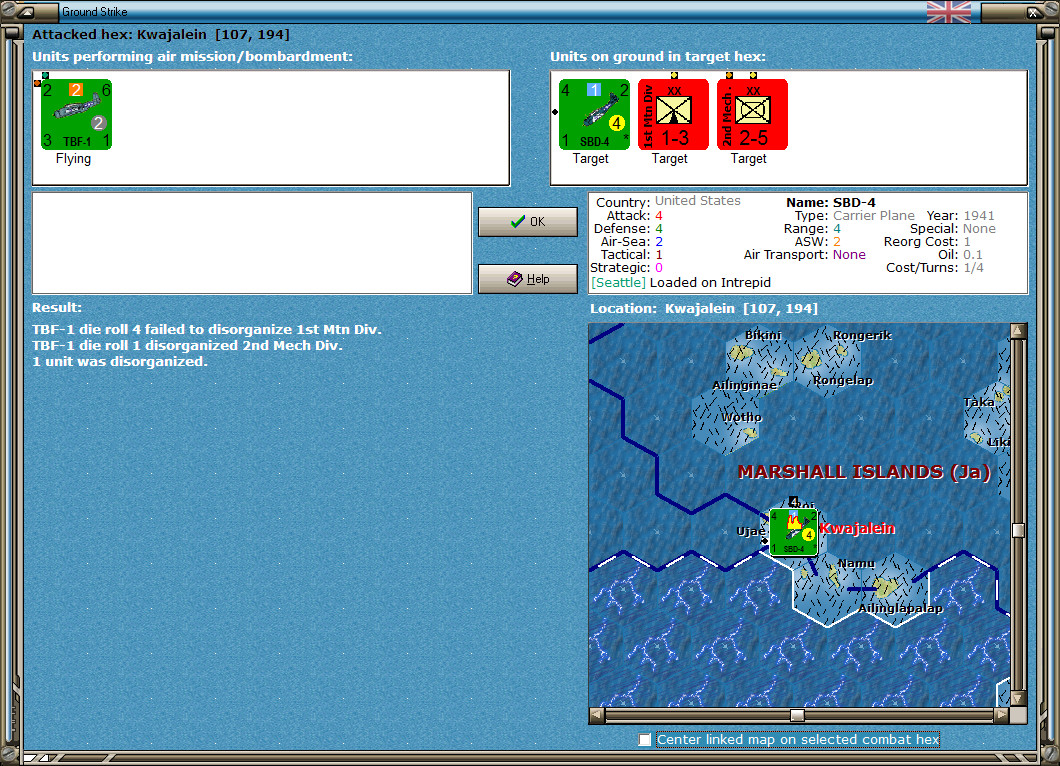The width and height of the screenshot is (1060, 766).
Task: Click the map's horizontal scrollbar right arrow
Action: 1002,715
